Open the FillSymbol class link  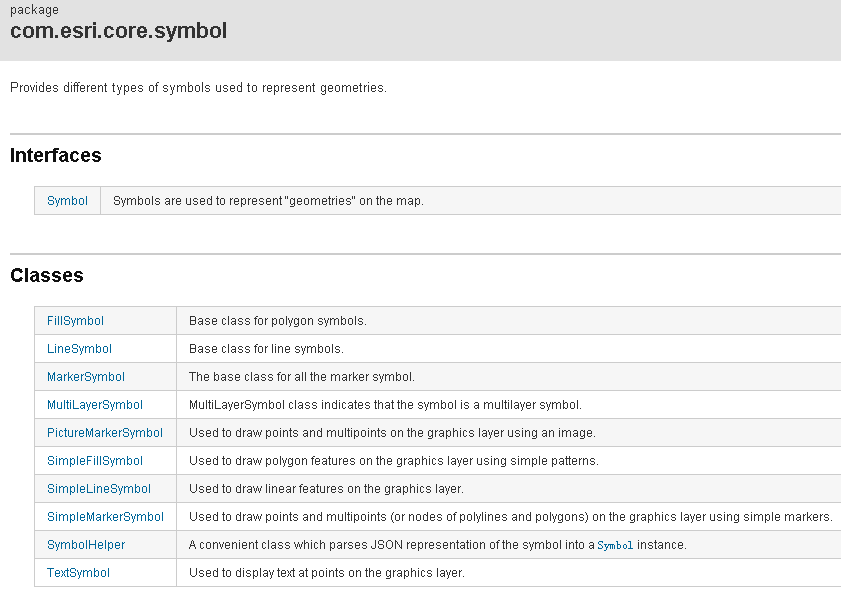[x=75, y=321]
